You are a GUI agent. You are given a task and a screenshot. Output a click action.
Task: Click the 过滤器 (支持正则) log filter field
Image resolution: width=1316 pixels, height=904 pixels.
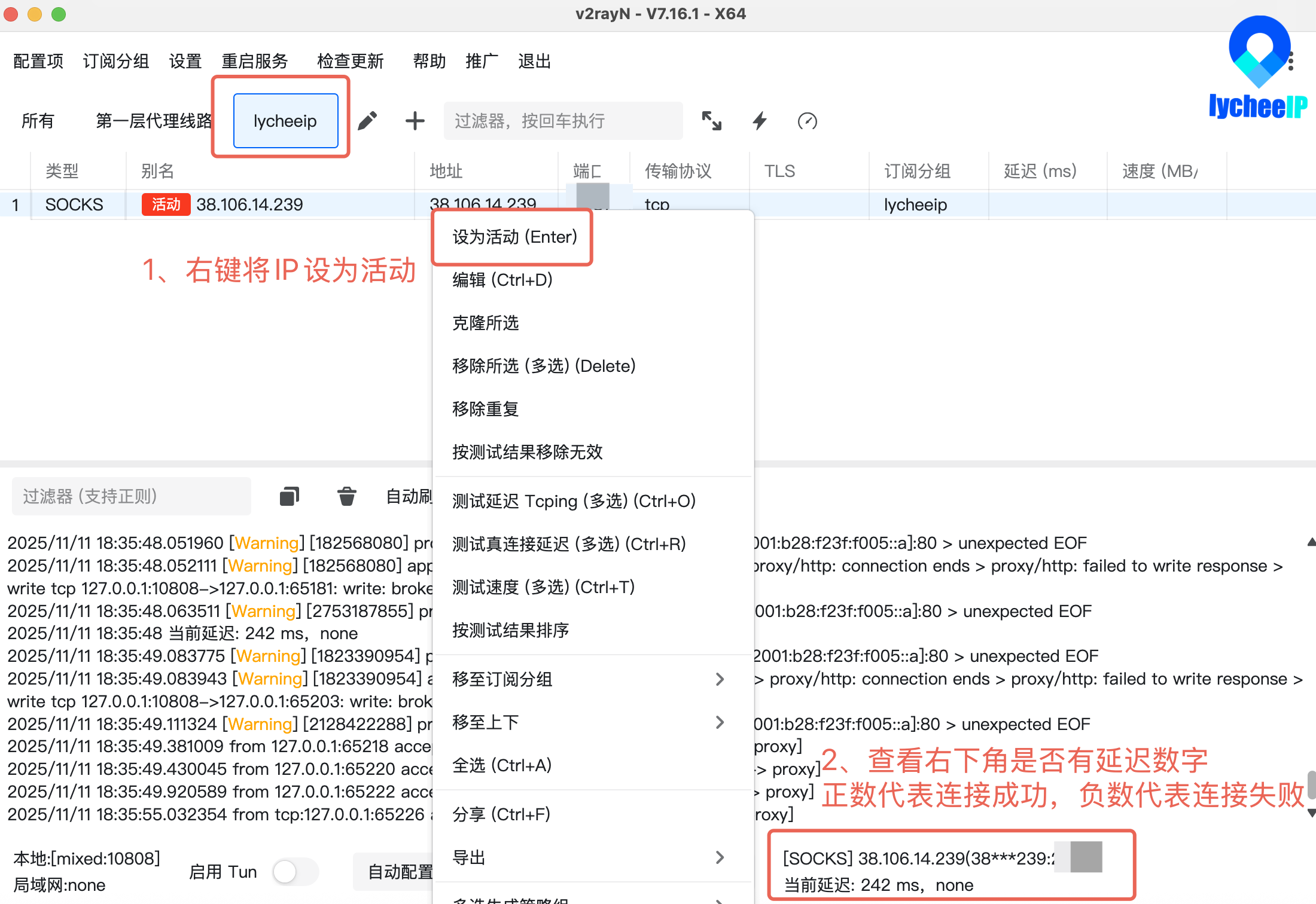point(132,496)
